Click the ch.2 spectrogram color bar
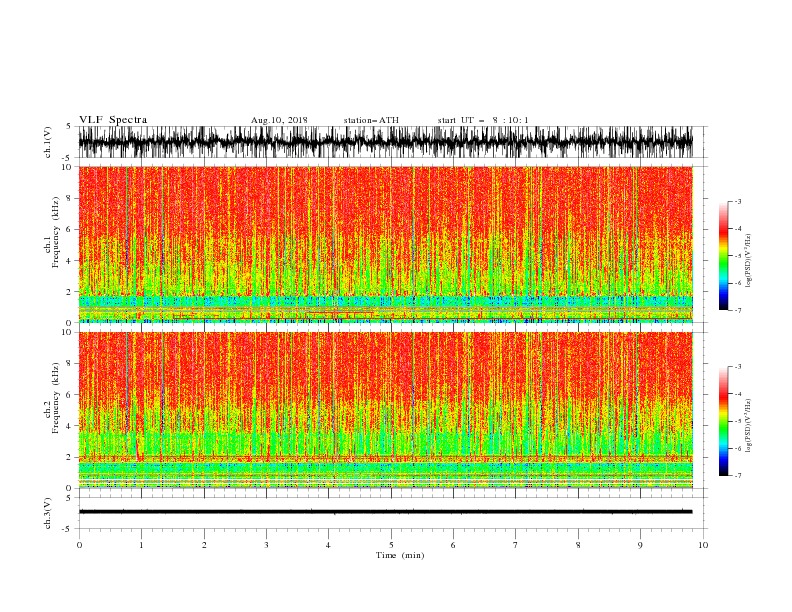The height and width of the screenshot is (612, 792). point(723,421)
